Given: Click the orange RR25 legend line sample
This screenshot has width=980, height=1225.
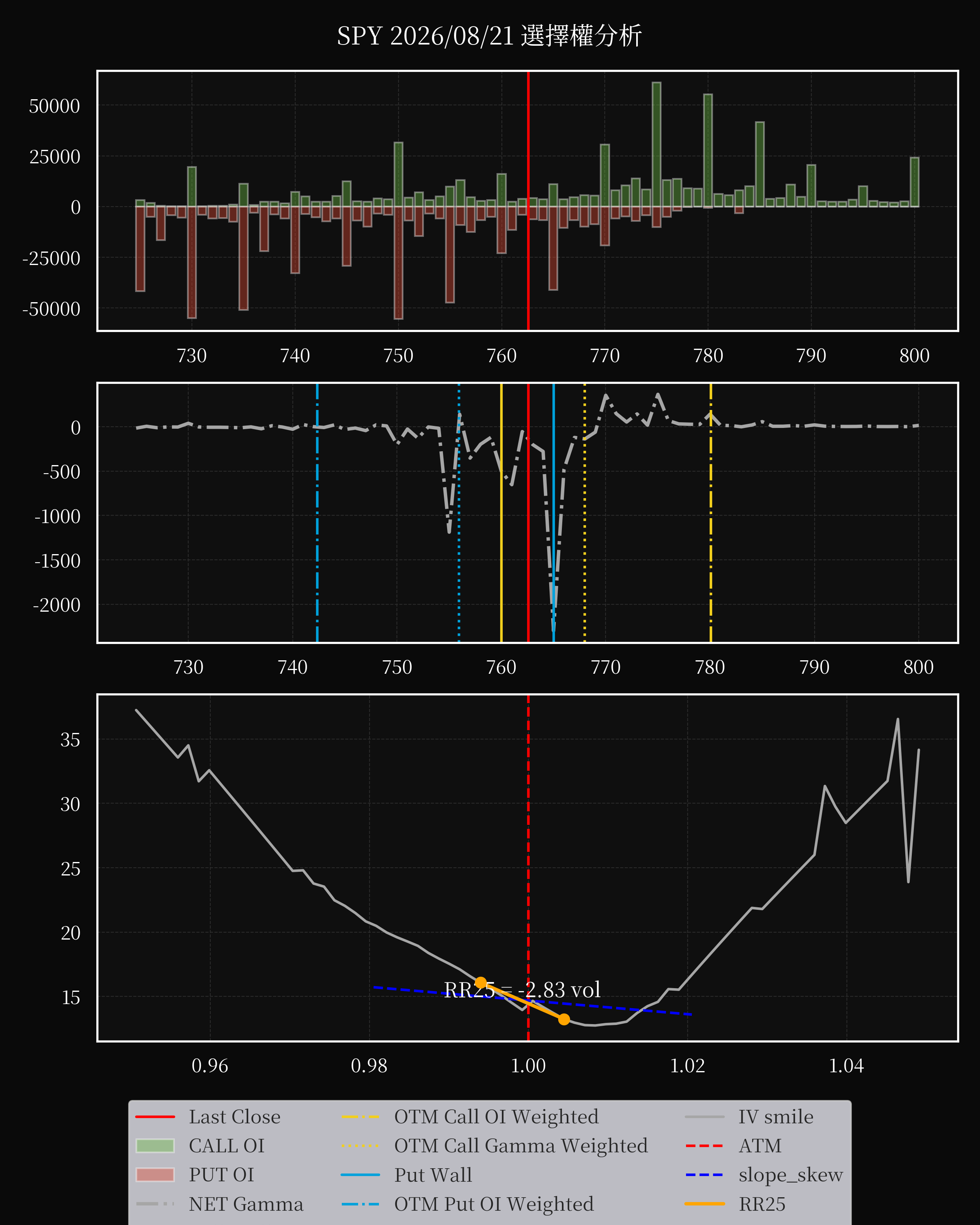Looking at the screenshot, I should click(x=704, y=1203).
